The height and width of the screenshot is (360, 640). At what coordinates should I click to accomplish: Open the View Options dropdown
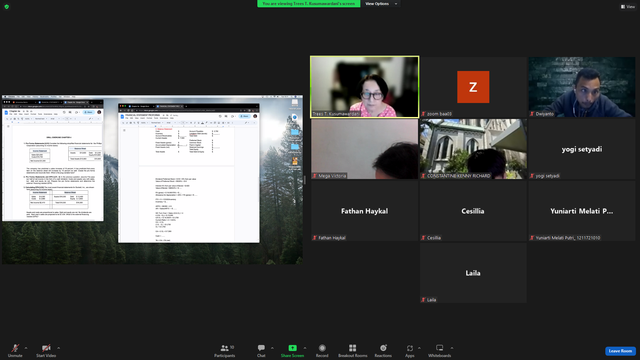tap(381, 4)
